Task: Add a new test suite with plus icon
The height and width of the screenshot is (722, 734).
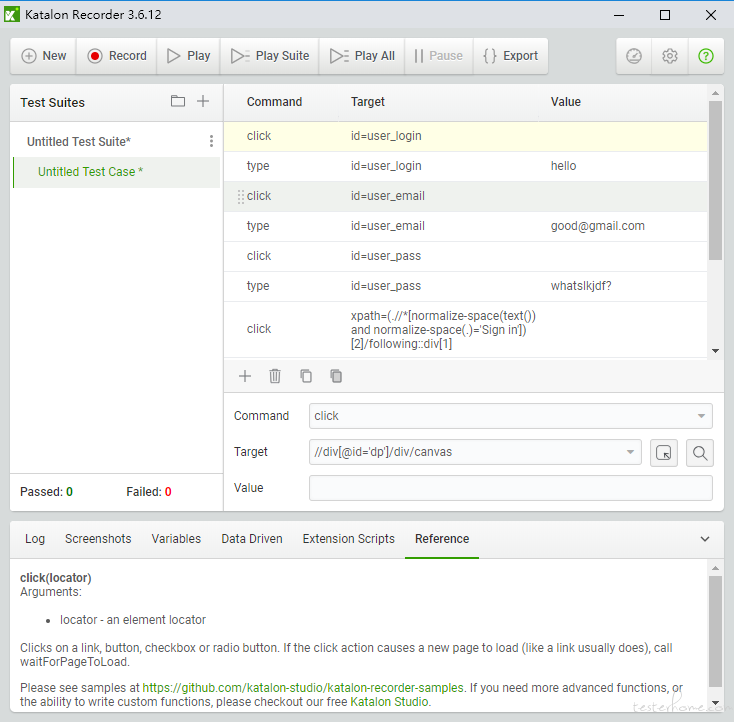Action: click(203, 101)
